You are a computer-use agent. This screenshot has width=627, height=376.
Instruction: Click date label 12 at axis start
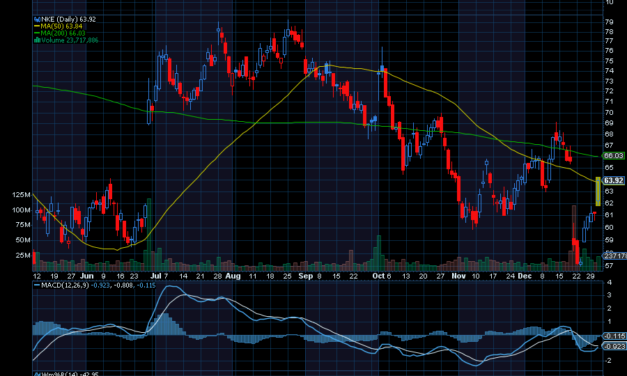pos(37,276)
